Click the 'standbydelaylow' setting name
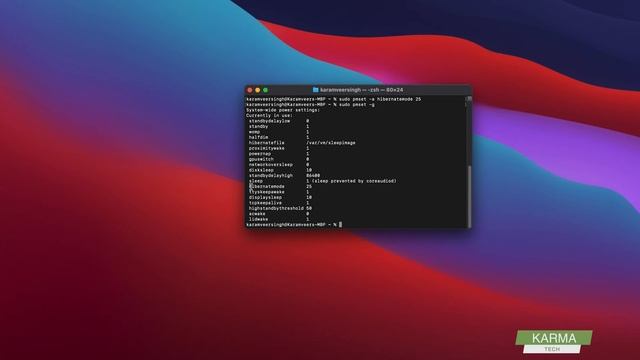The image size is (640, 360). point(269,121)
